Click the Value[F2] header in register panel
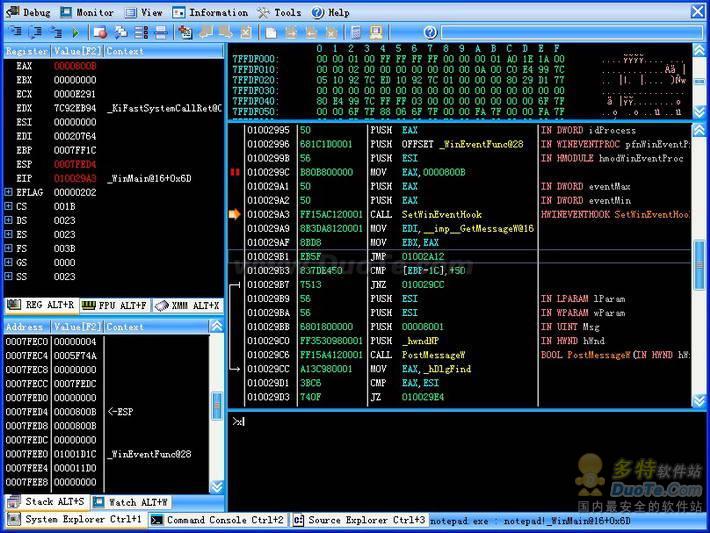This screenshot has width=710, height=533. 77,51
